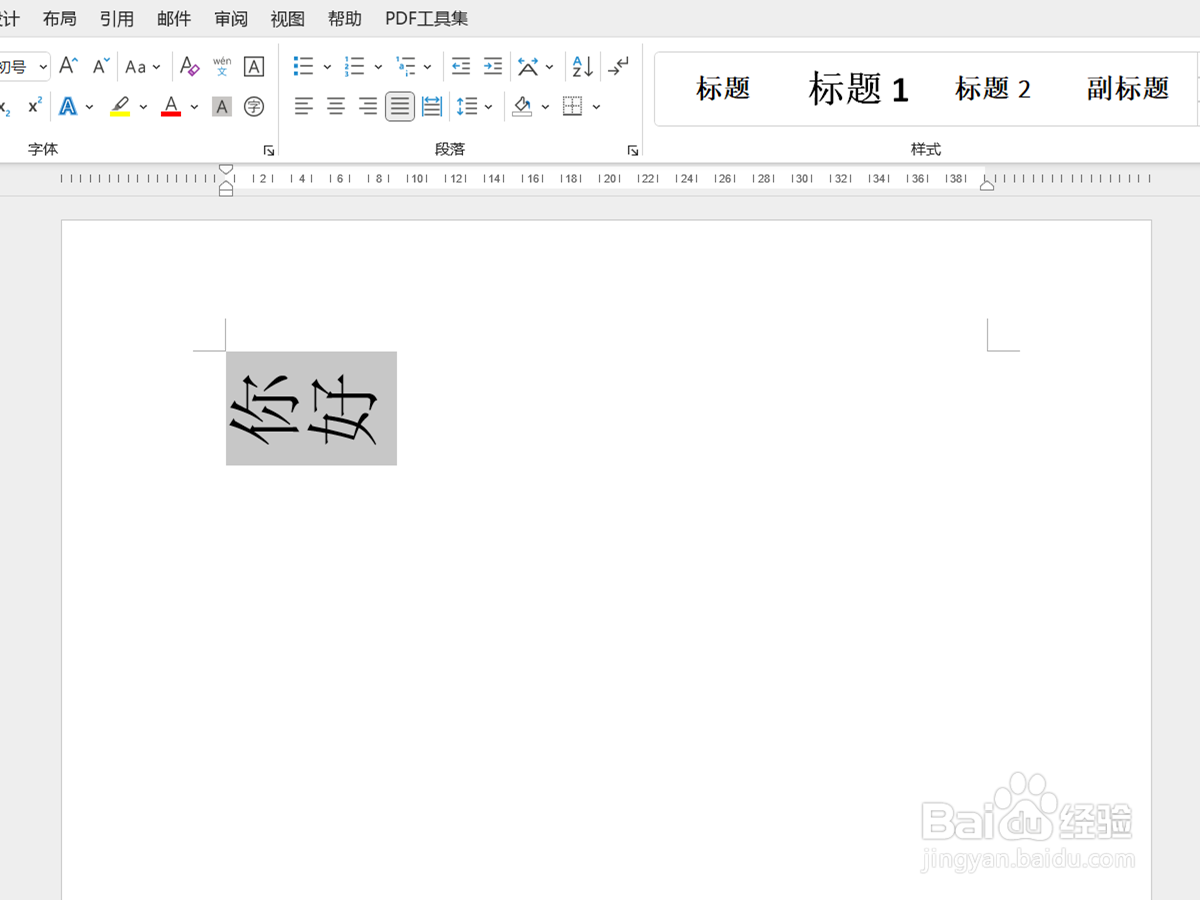Apply the 标题 2 (Heading 2) style
Image resolution: width=1200 pixels, height=900 pixels.
[x=992, y=89]
